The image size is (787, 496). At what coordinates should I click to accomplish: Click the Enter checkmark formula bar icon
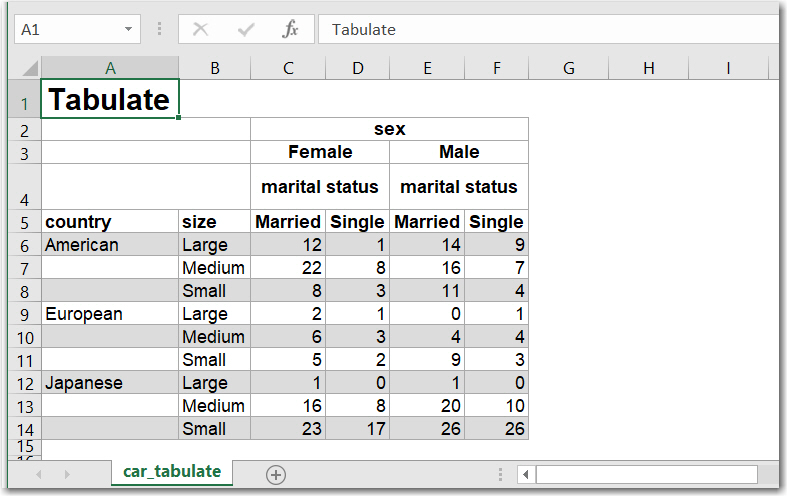(x=246, y=29)
